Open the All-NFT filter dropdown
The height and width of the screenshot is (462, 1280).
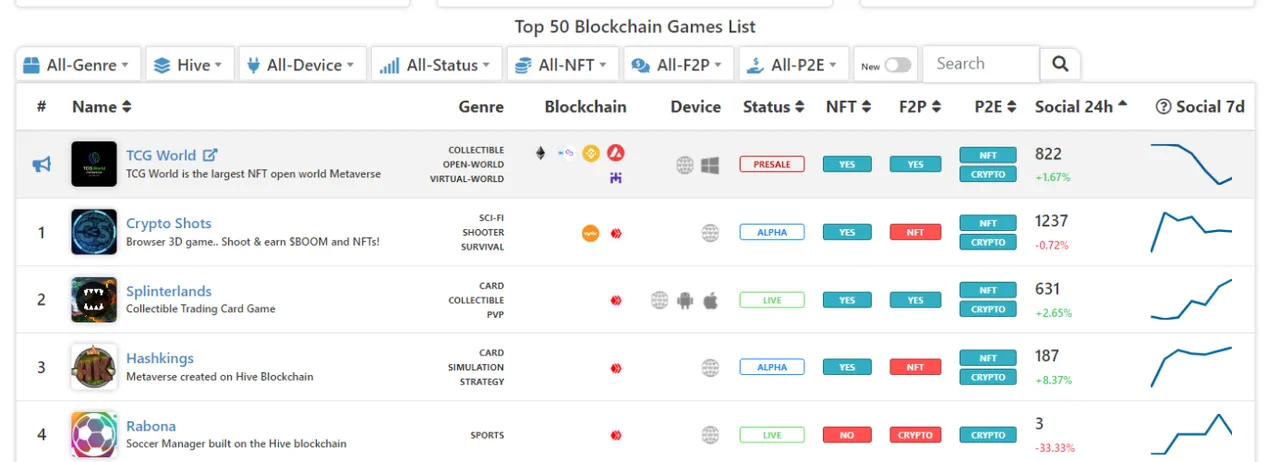click(x=561, y=64)
